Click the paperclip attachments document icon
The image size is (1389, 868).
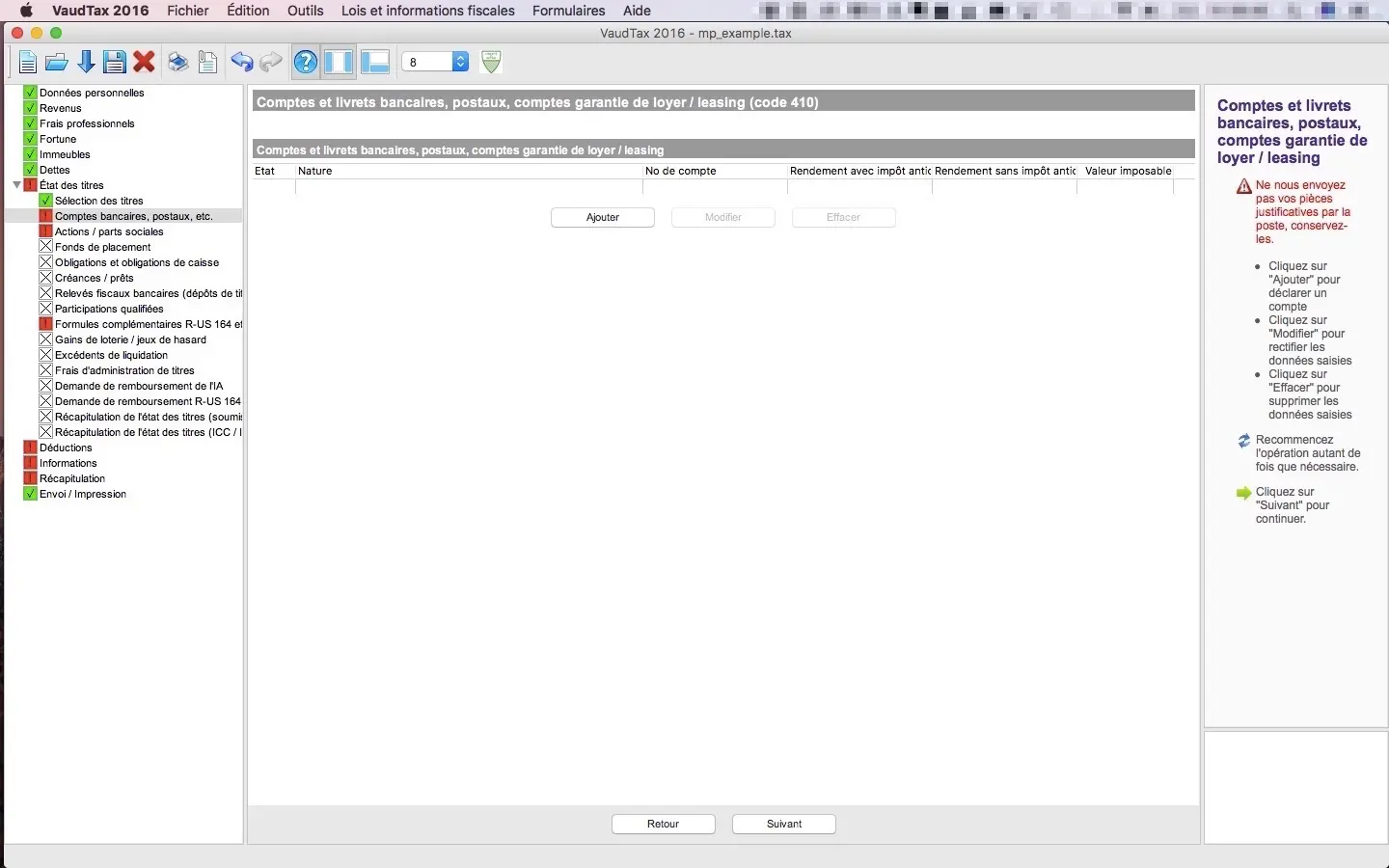tap(207, 63)
